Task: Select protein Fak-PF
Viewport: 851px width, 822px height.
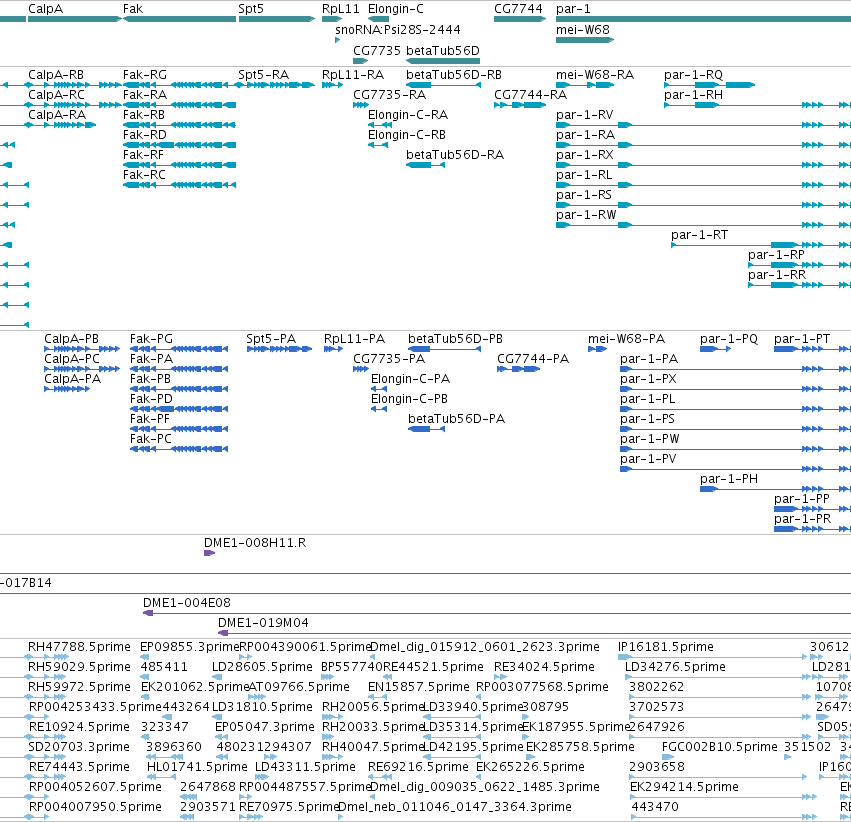Action: 179,429
